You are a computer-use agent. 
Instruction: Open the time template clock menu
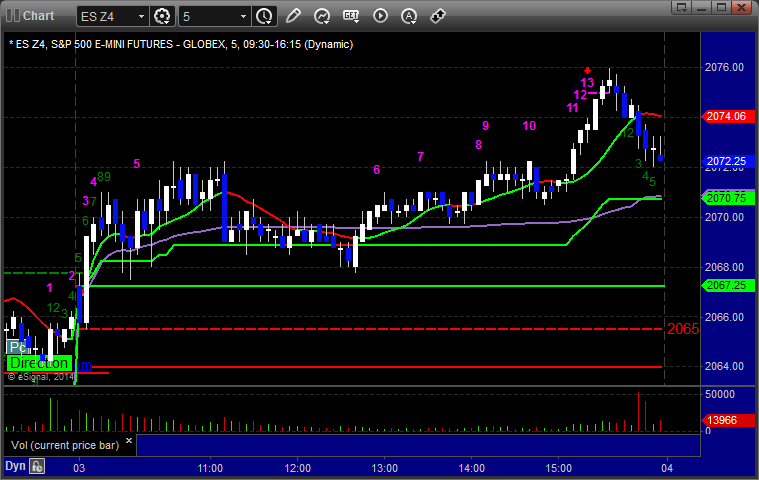pyautogui.click(x=264, y=16)
